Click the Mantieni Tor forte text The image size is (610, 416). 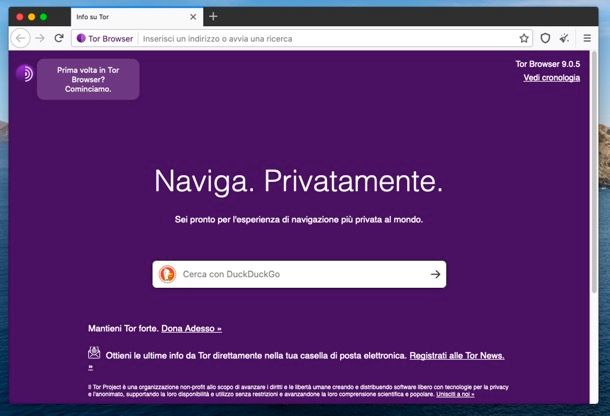(123, 328)
